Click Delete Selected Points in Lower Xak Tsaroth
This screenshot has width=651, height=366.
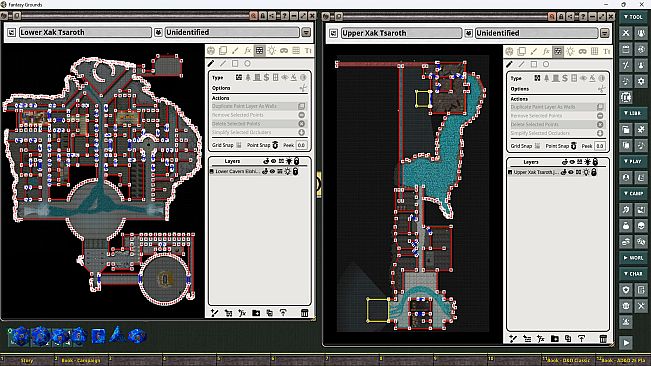tap(259, 124)
